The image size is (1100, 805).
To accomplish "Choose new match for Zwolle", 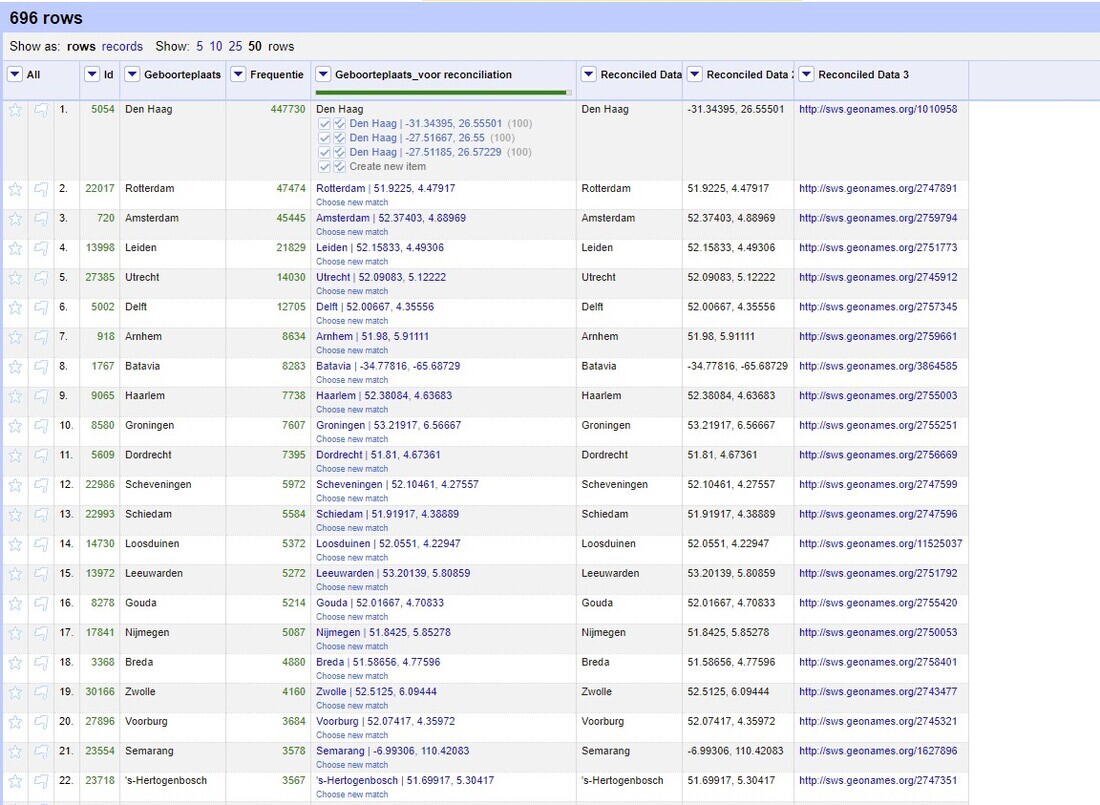I will (x=352, y=705).
